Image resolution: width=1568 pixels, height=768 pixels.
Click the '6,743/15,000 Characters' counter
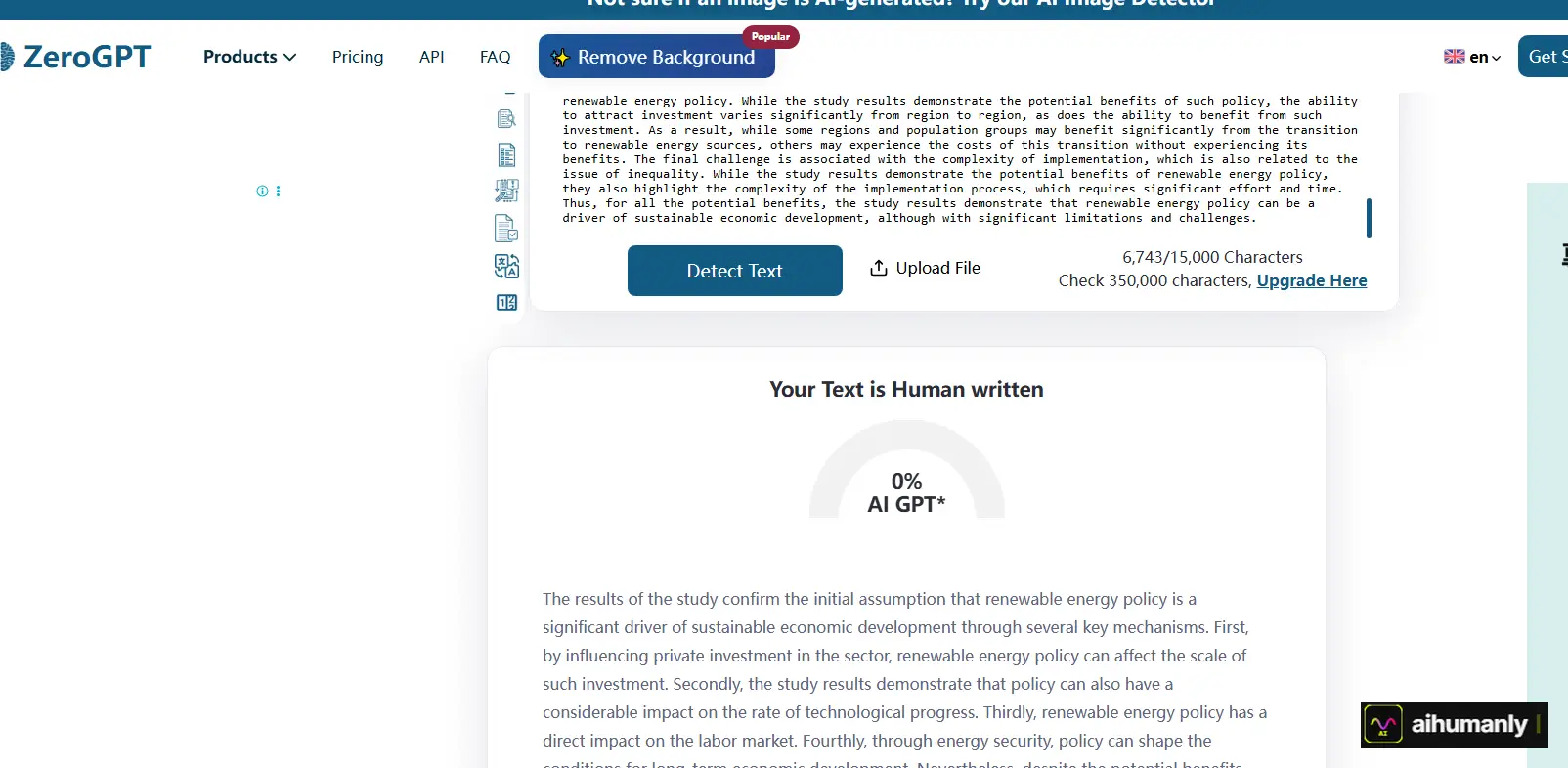tap(1212, 257)
